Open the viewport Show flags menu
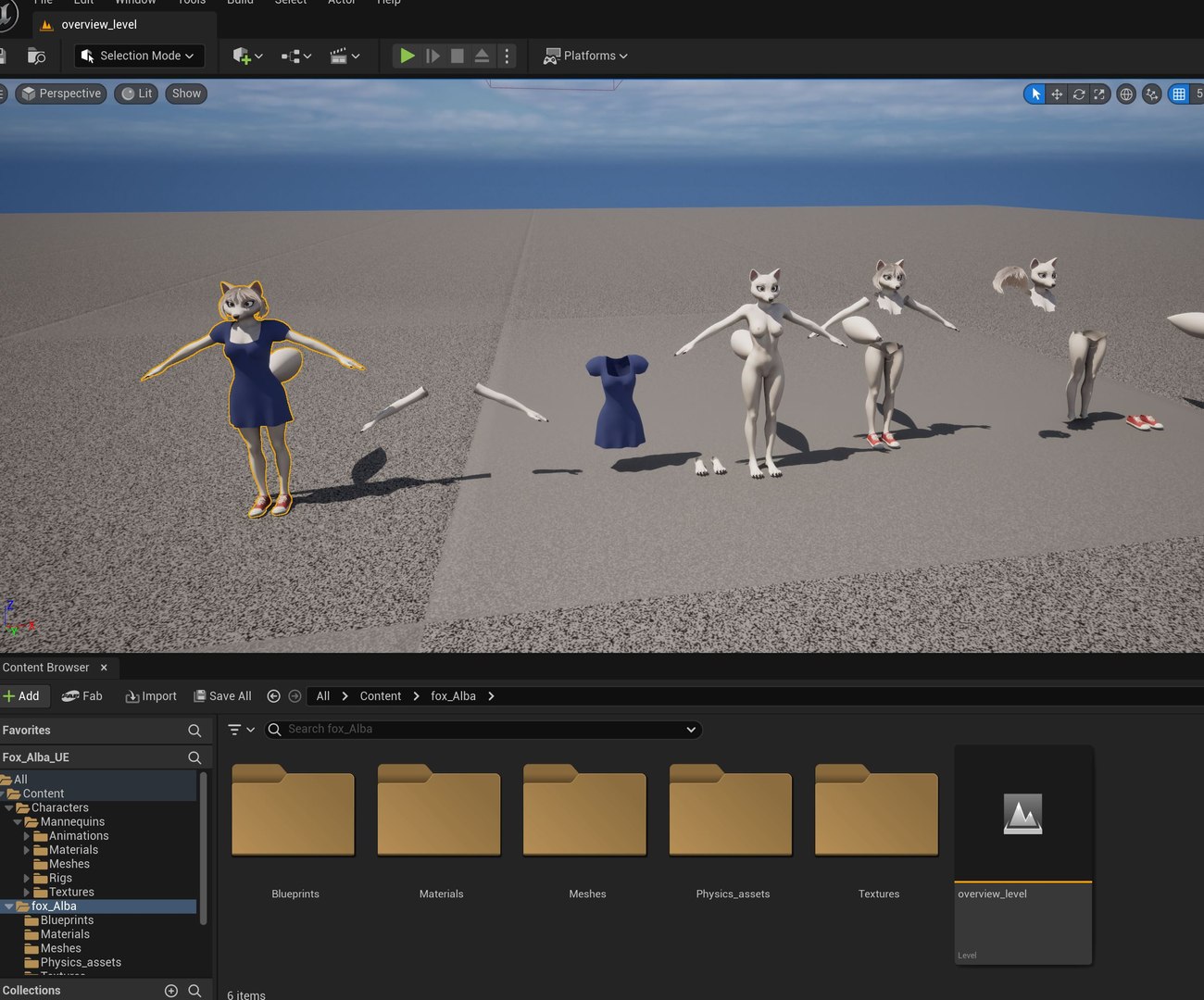 point(186,94)
